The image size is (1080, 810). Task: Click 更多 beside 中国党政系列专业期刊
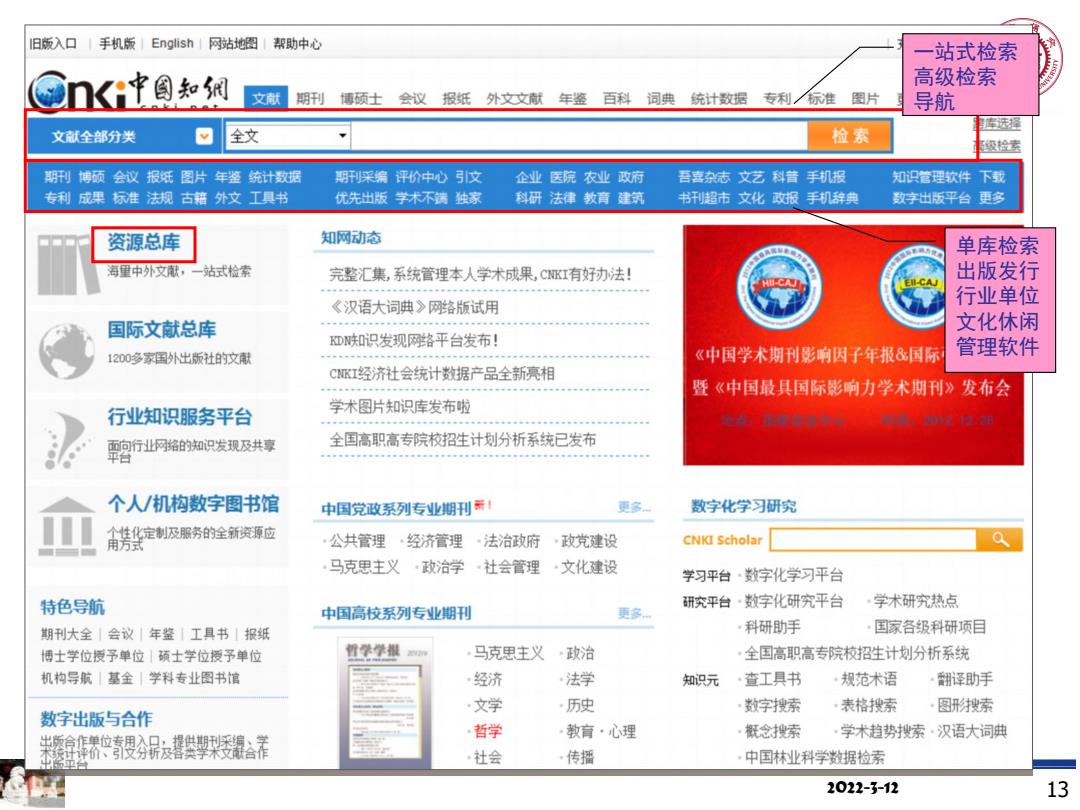(x=634, y=508)
